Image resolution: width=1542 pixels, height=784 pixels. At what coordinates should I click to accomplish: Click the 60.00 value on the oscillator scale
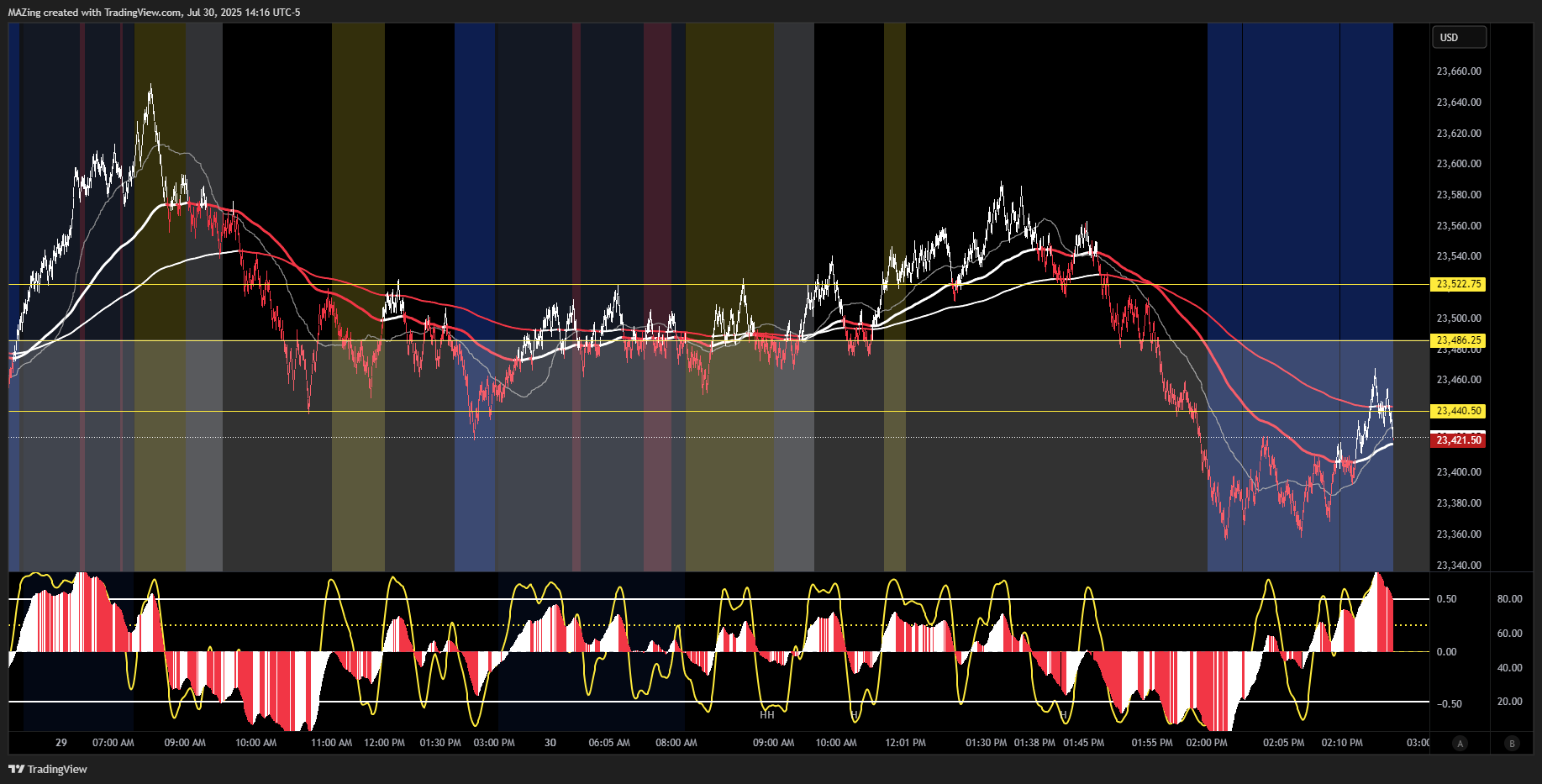[x=1509, y=634]
